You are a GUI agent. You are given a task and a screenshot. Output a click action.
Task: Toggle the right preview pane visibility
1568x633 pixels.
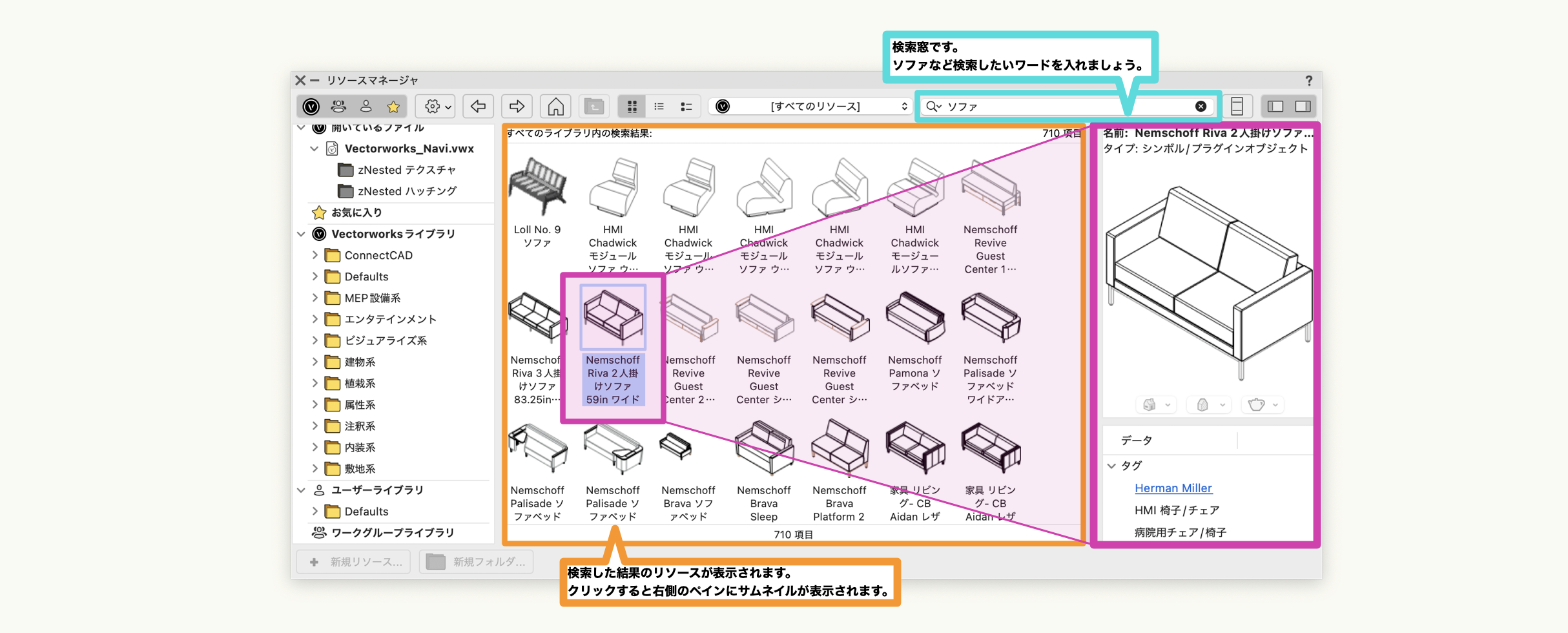click(x=1303, y=107)
